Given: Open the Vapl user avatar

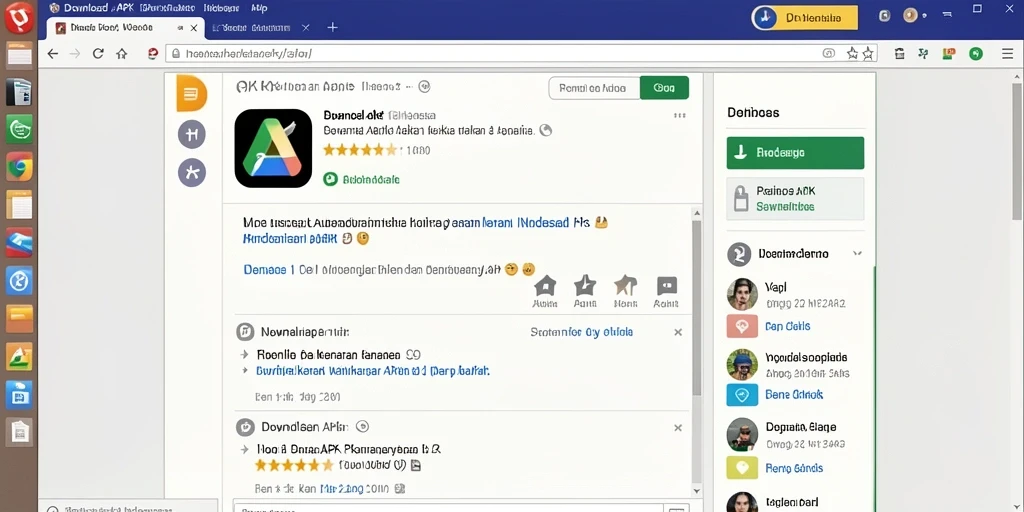Looking at the screenshot, I should (742, 294).
